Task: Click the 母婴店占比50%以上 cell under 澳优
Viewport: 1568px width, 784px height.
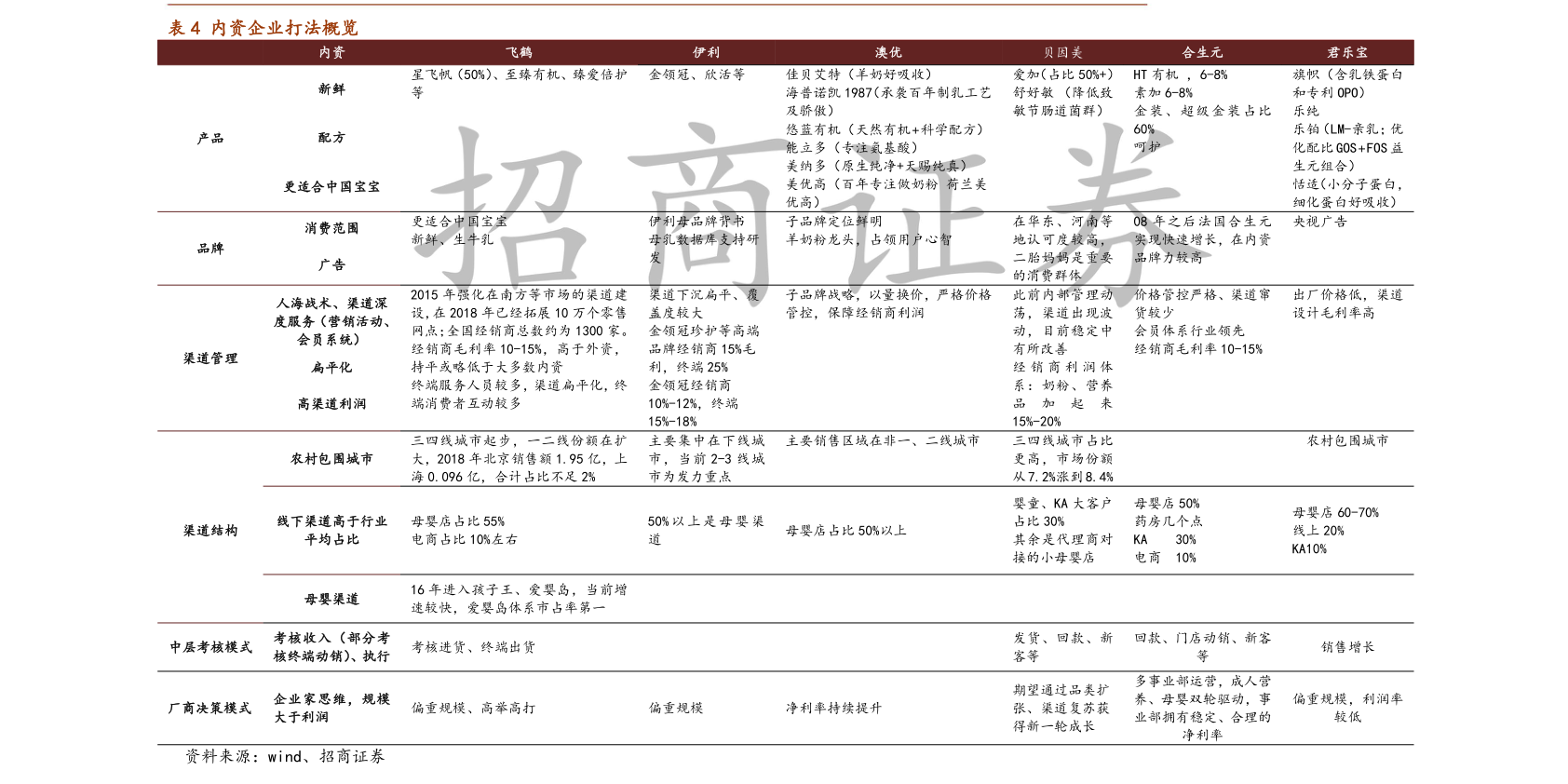Action: [x=845, y=530]
